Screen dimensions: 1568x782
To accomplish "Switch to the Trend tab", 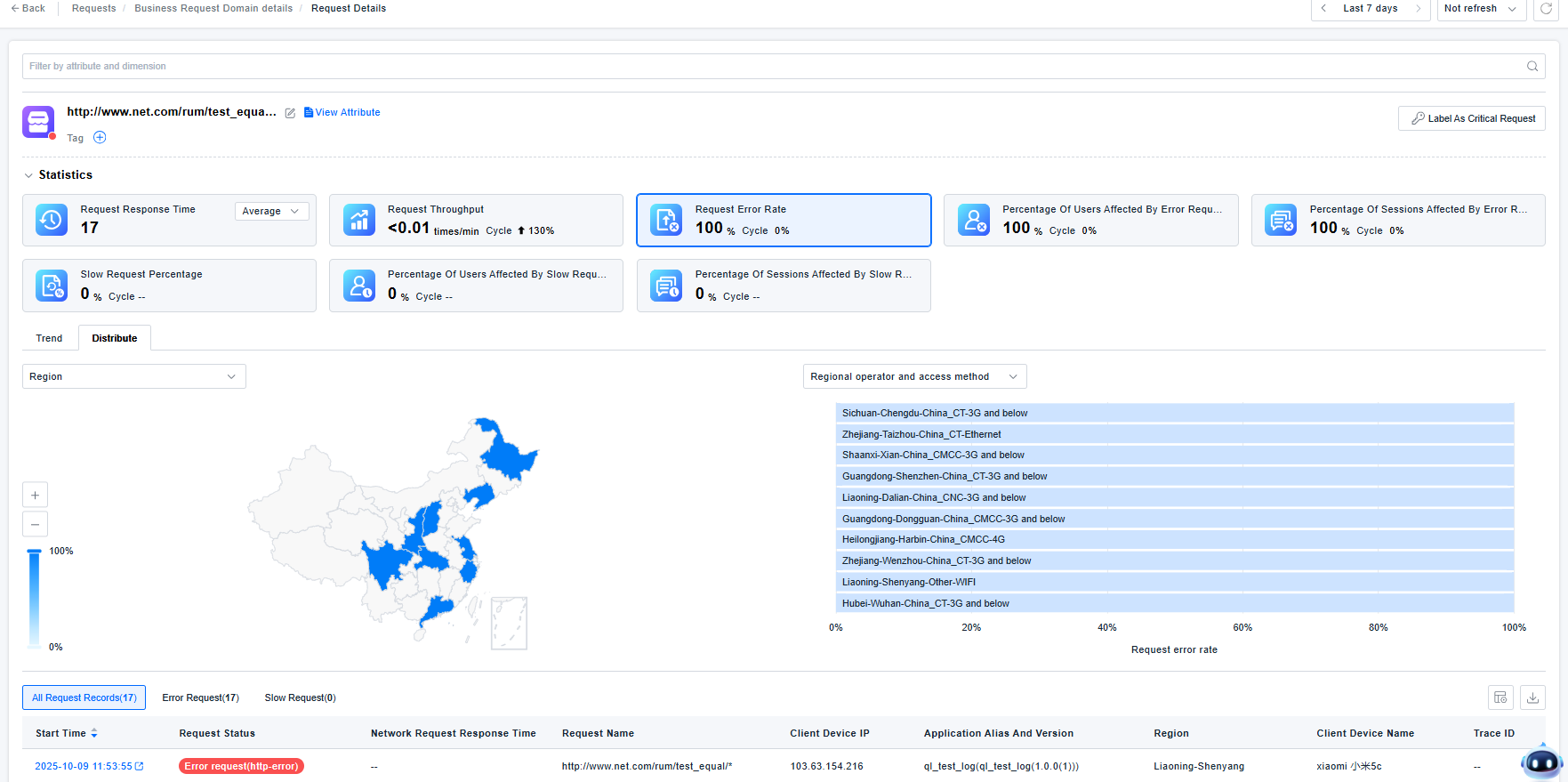I will (49, 338).
